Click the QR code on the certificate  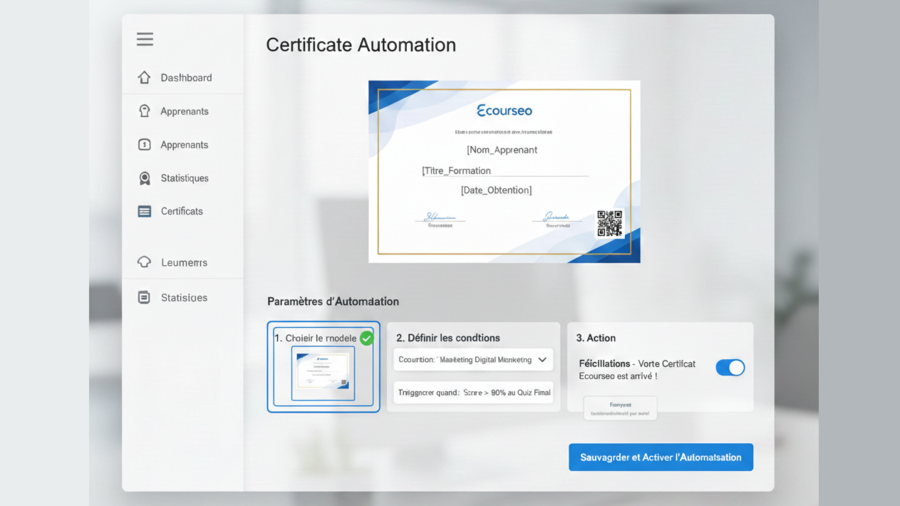[609, 223]
